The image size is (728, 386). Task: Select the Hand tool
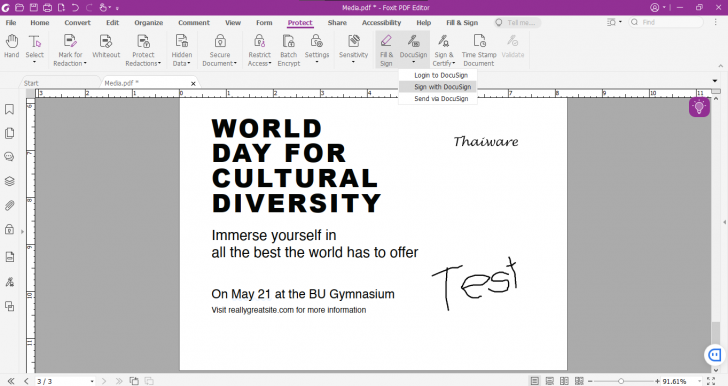[x=12, y=42]
